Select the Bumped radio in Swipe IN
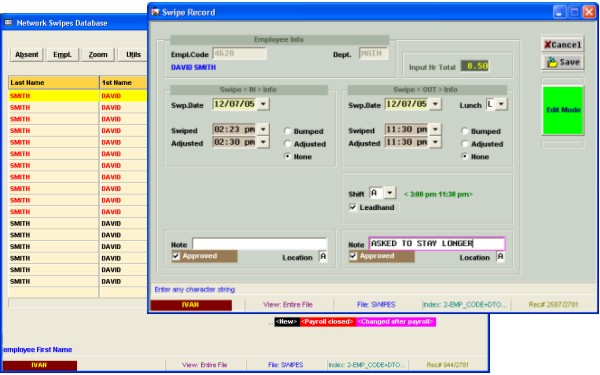The image size is (600, 375). (x=288, y=131)
